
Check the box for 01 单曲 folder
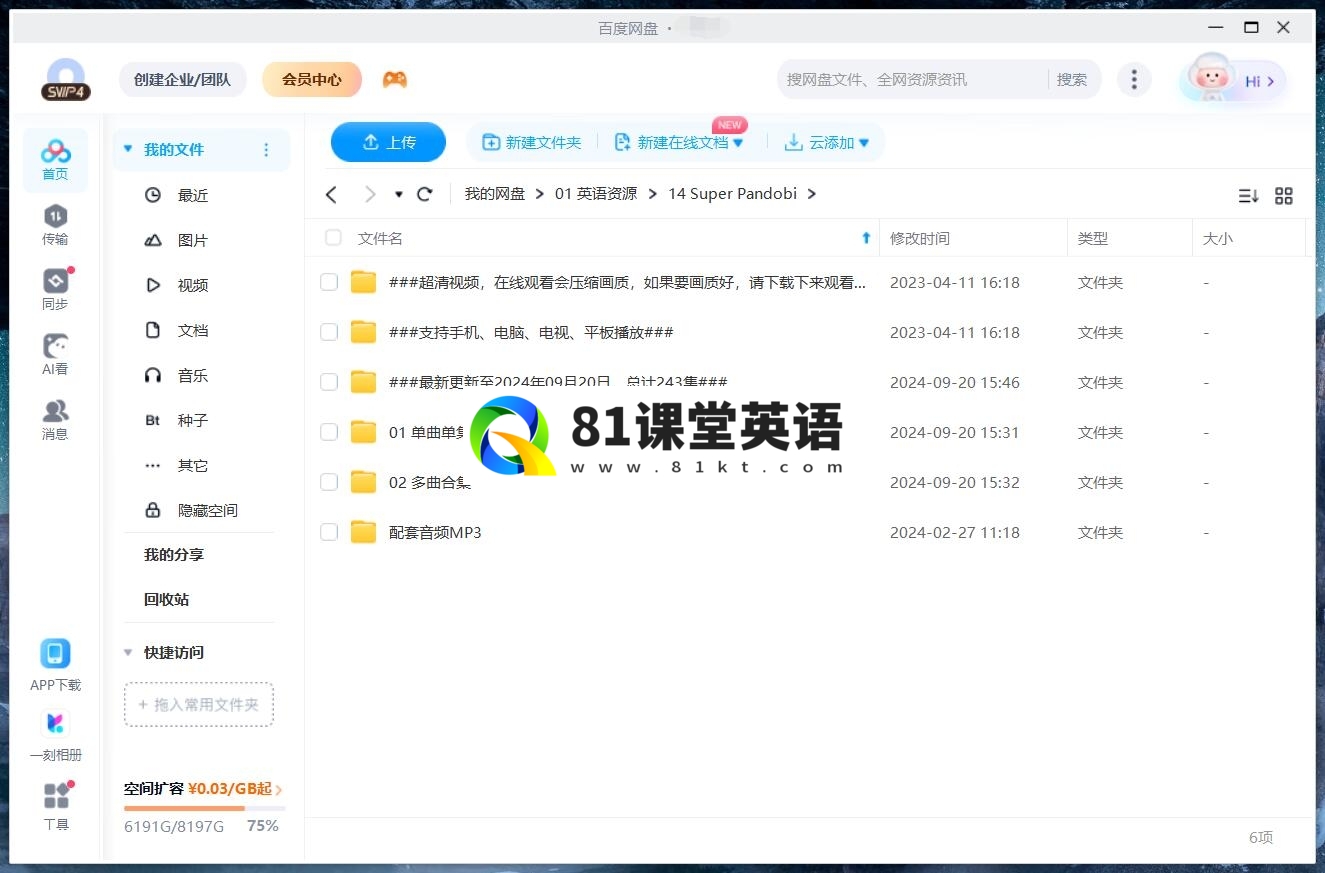click(x=329, y=432)
